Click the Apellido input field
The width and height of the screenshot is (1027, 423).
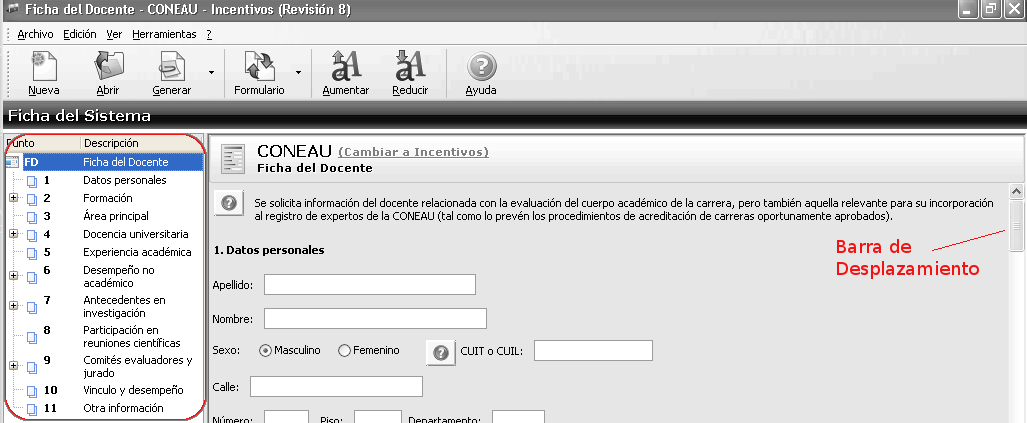click(369, 285)
